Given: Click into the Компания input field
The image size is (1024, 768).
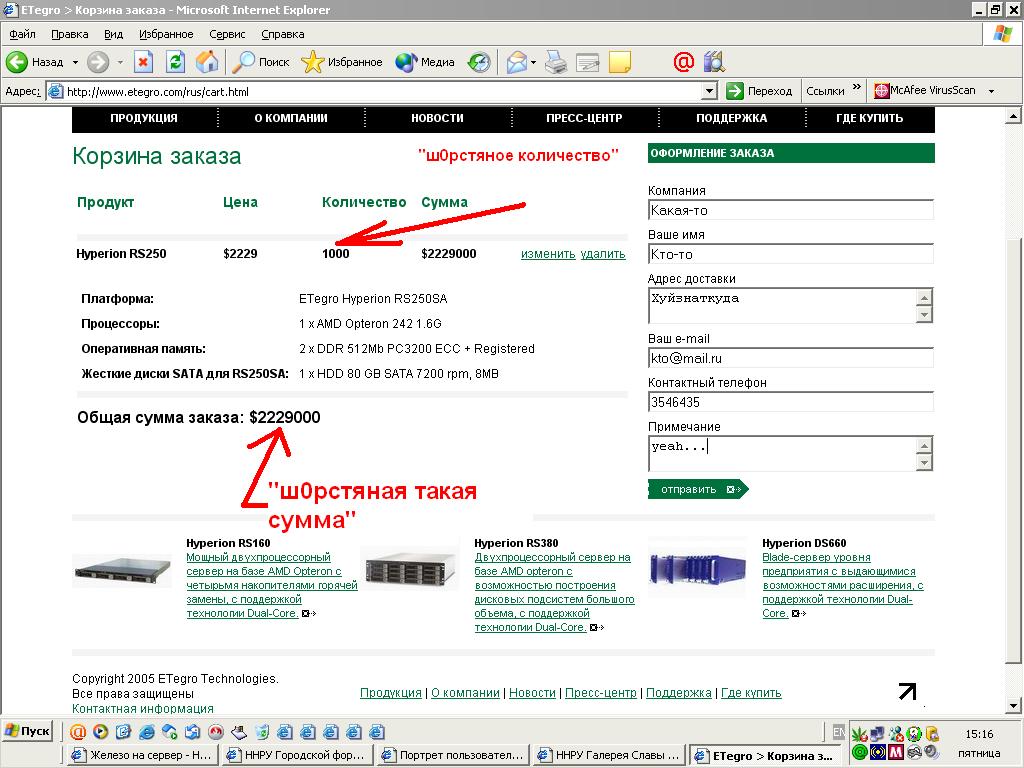Looking at the screenshot, I should coord(790,211).
